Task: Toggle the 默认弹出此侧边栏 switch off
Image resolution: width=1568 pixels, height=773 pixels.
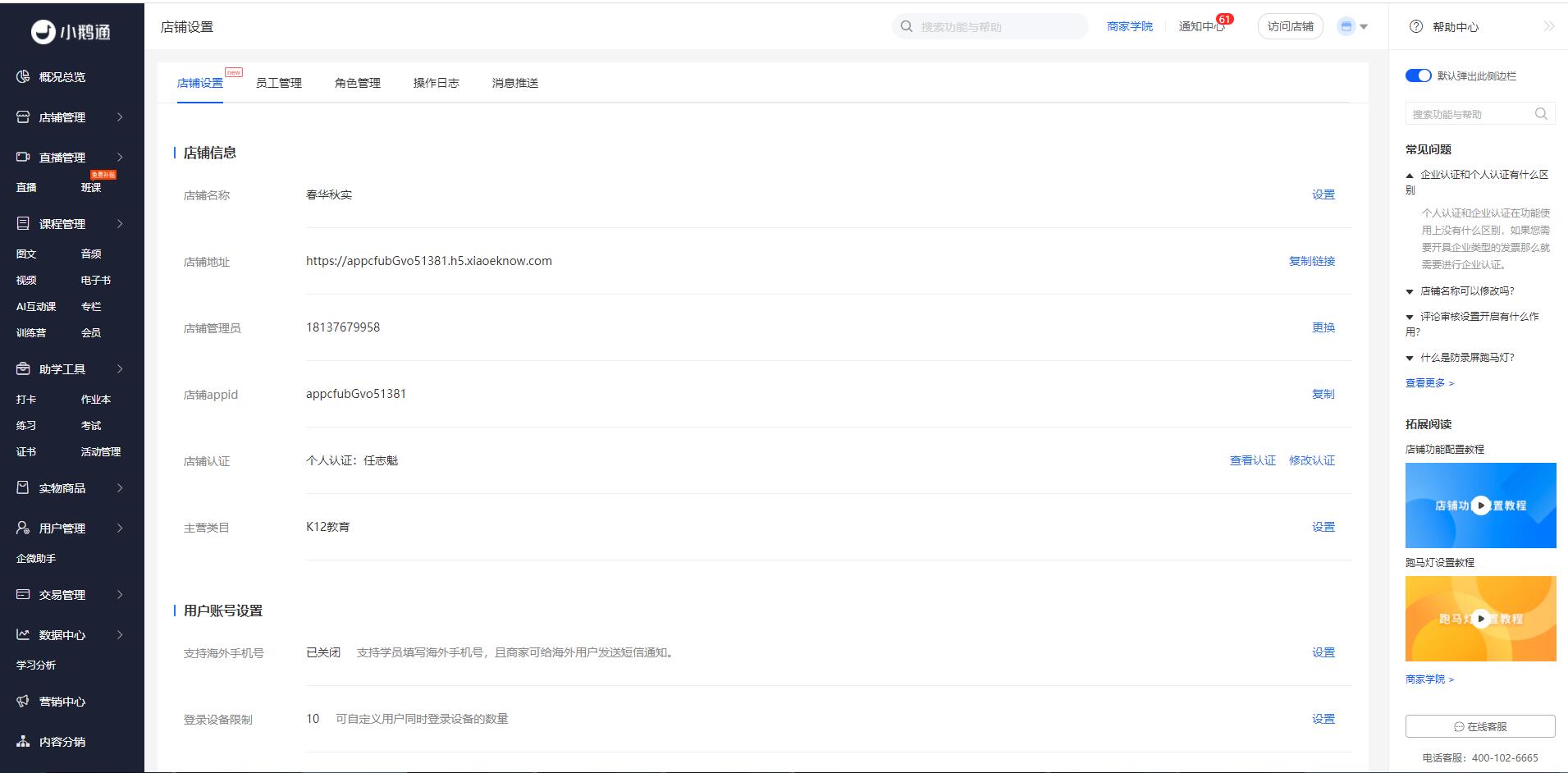Action: [1418, 75]
